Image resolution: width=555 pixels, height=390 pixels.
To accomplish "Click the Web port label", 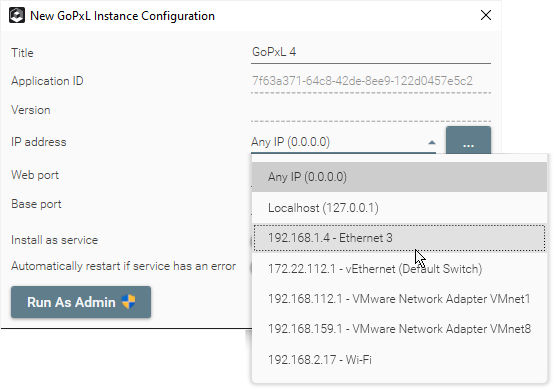I will 35,175.
